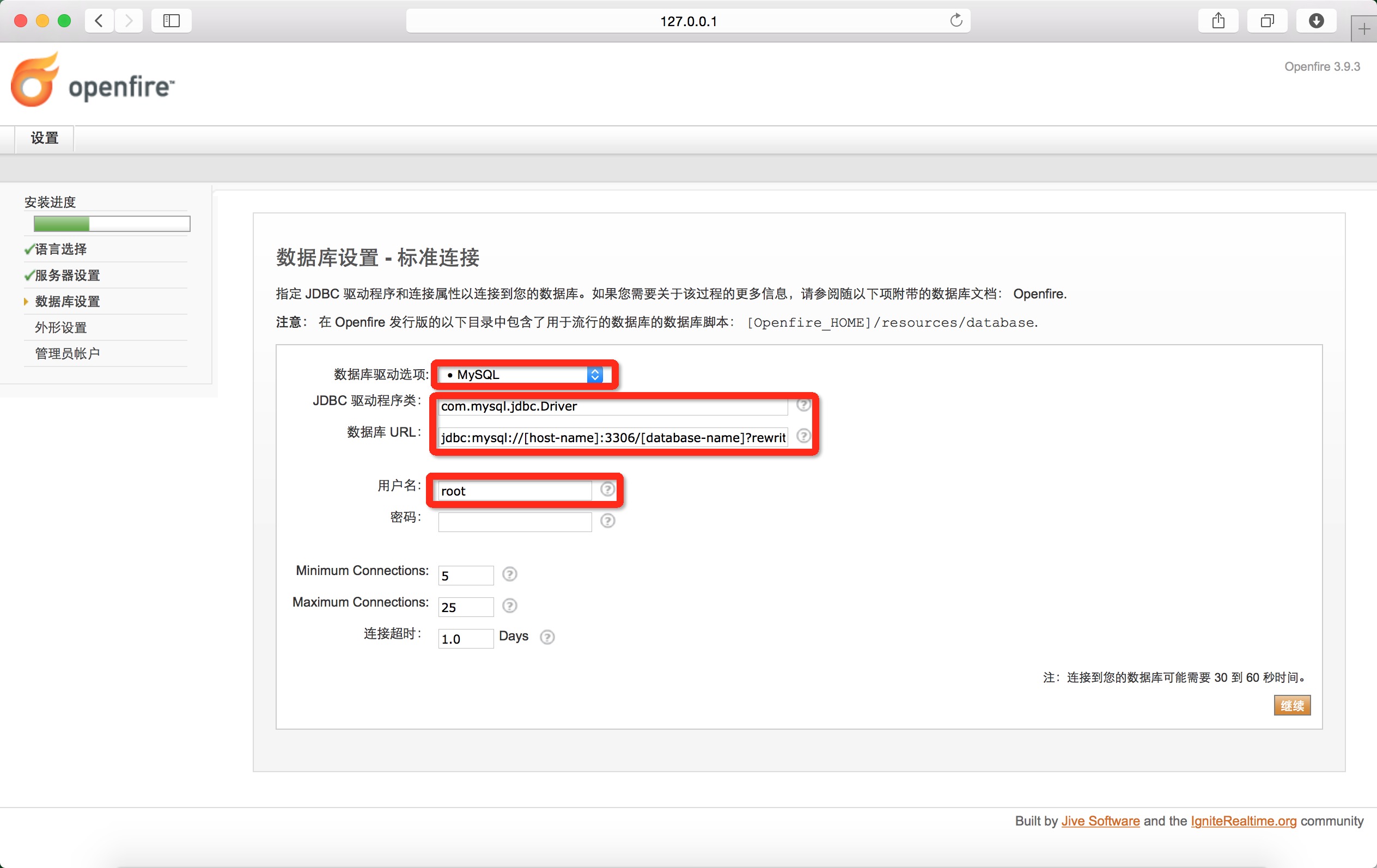Viewport: 1377px width, 868px height.
Task: Click the connection timeout field showing 1.0
Action: (466, 638)
